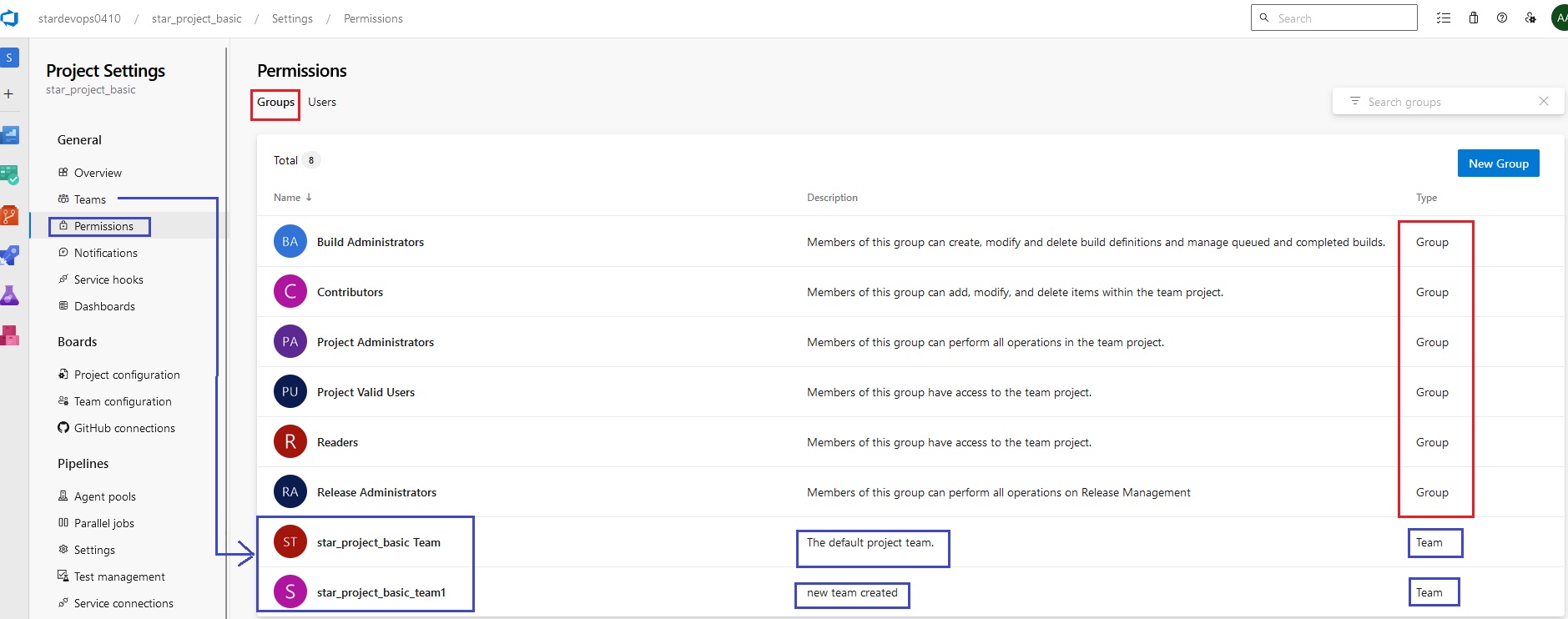The width and height of the screenshot is (1568, 619).
Task: Switch to the Users tab
Action: 322,102
